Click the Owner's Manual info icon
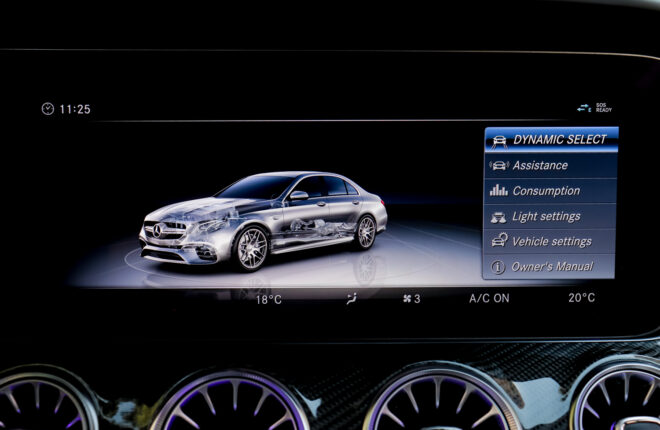The image size is (660, 430). [x=498, y=267]
